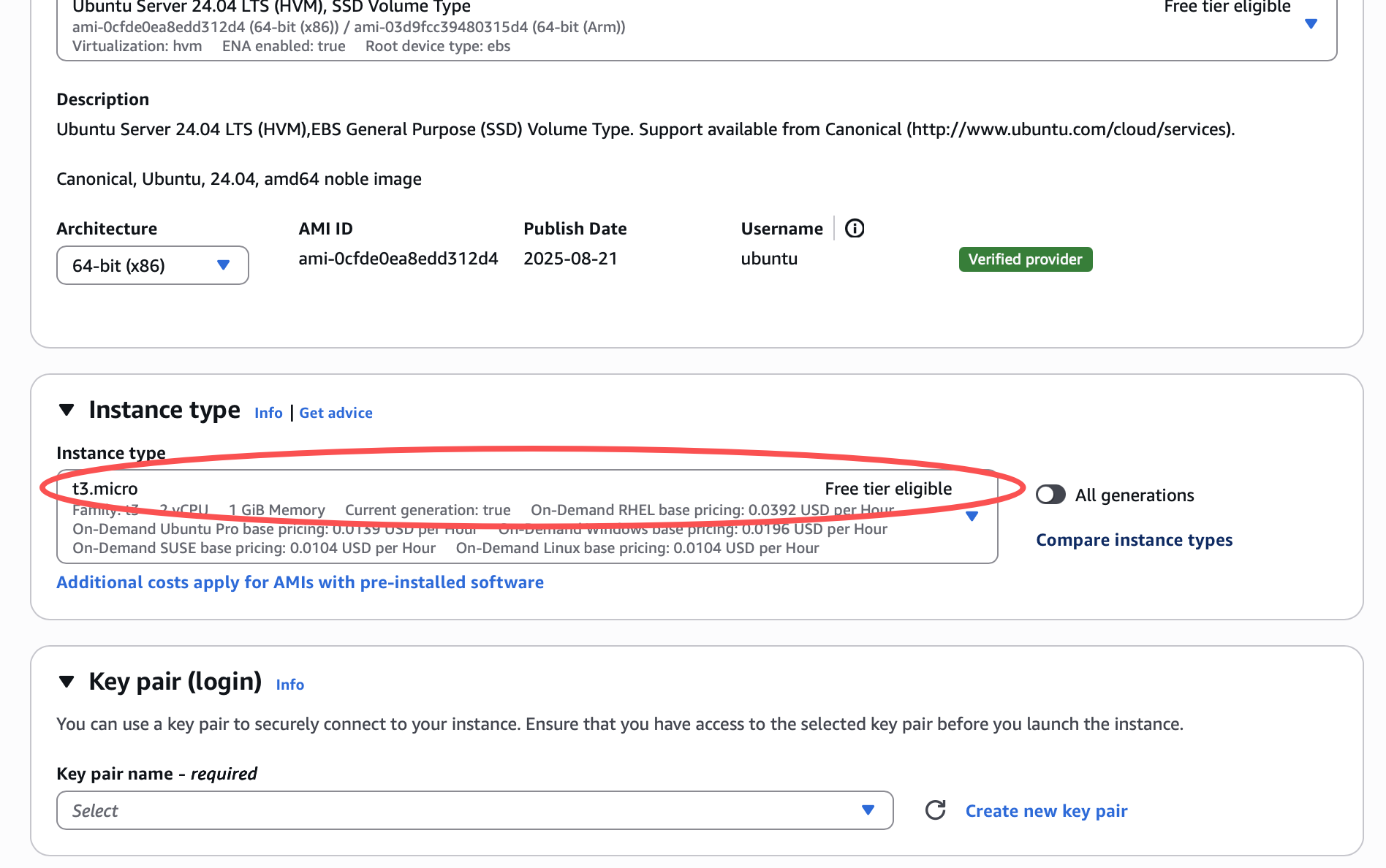Click the Get advice link
Screen dimensions: 1386x868
tap(336, 413)
